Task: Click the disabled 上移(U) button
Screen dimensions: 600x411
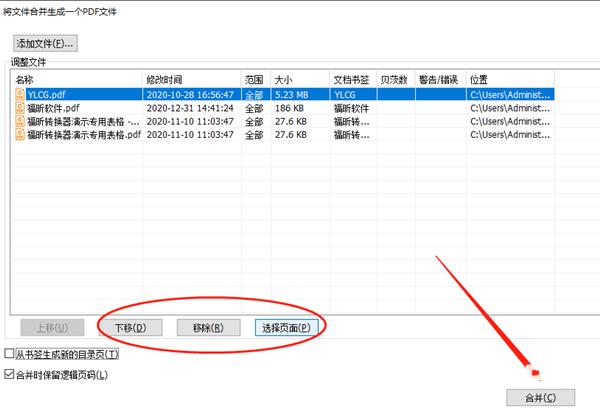Action: click(x=52, y=328)
